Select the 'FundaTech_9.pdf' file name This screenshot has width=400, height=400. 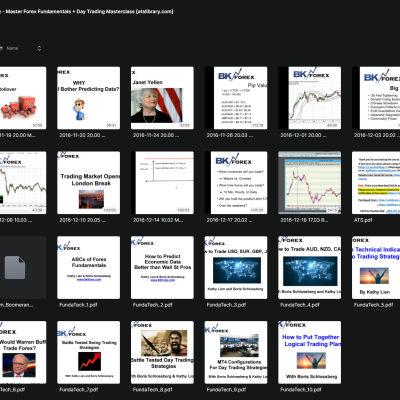(x=226, y=390)
